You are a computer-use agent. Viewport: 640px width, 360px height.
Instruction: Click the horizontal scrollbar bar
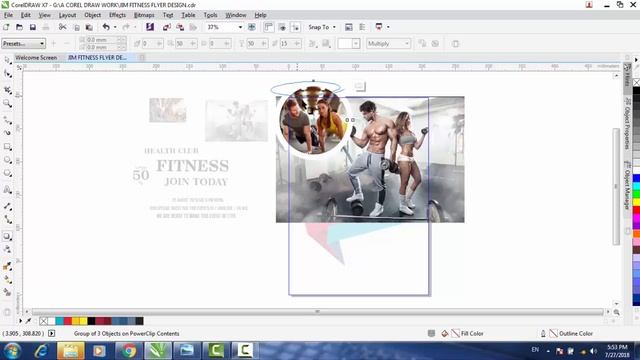click(x=318, y=312)
